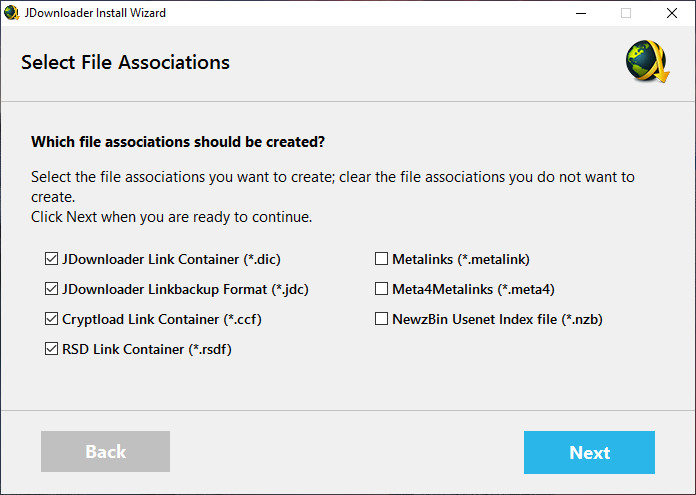Viewport: 696px width, 495px height.
Task: Click the JDownloader globe logo in the header
Action: [x=646, y=62]
